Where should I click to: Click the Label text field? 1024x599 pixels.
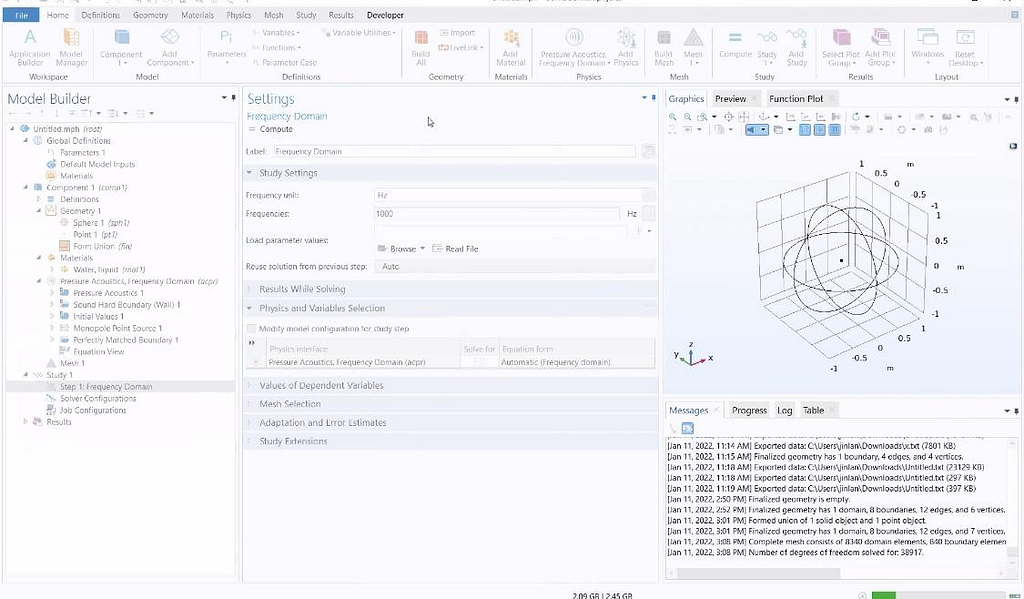pos(455,152)
